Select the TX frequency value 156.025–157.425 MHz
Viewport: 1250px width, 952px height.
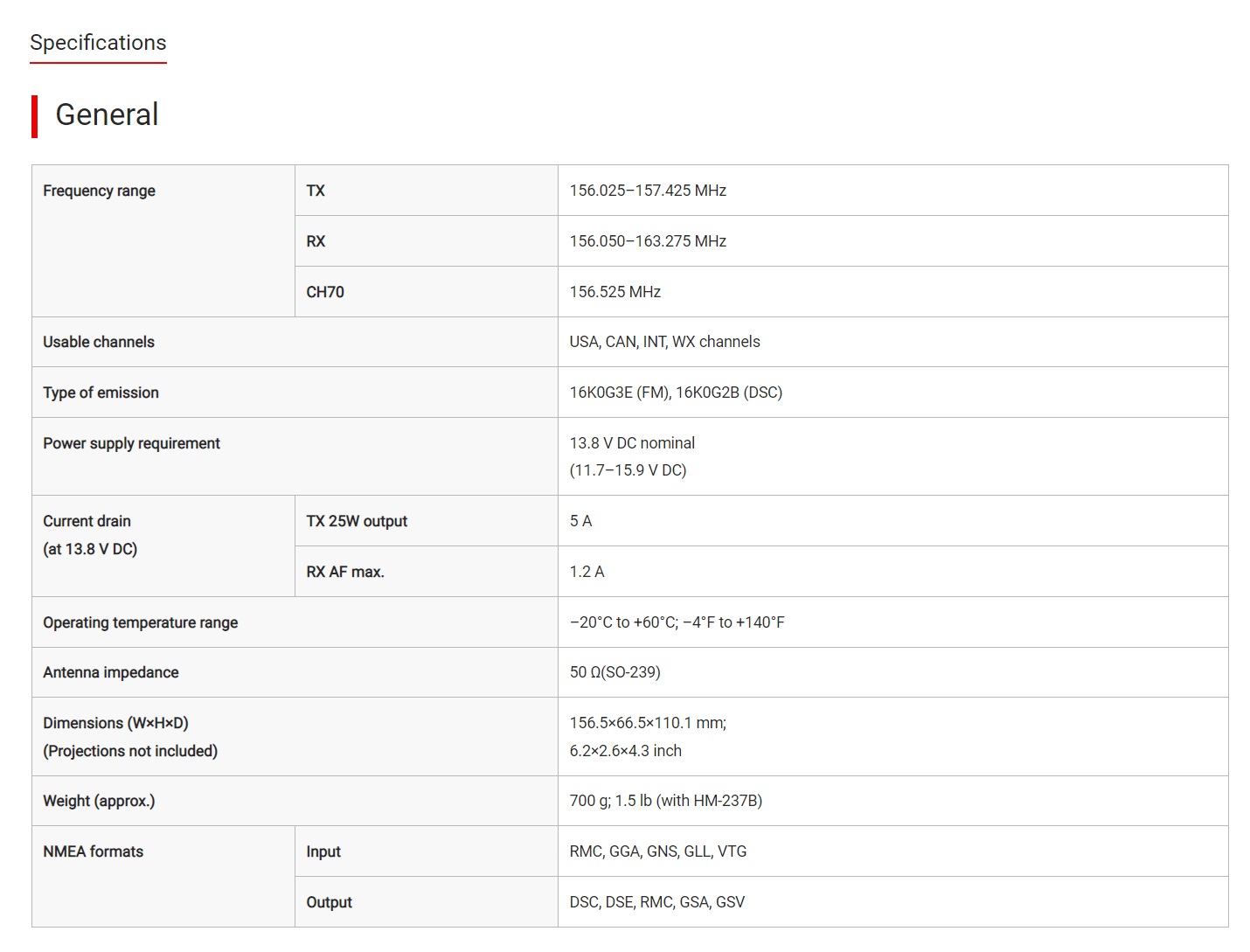pyautogui.click(x=648, y=191)
